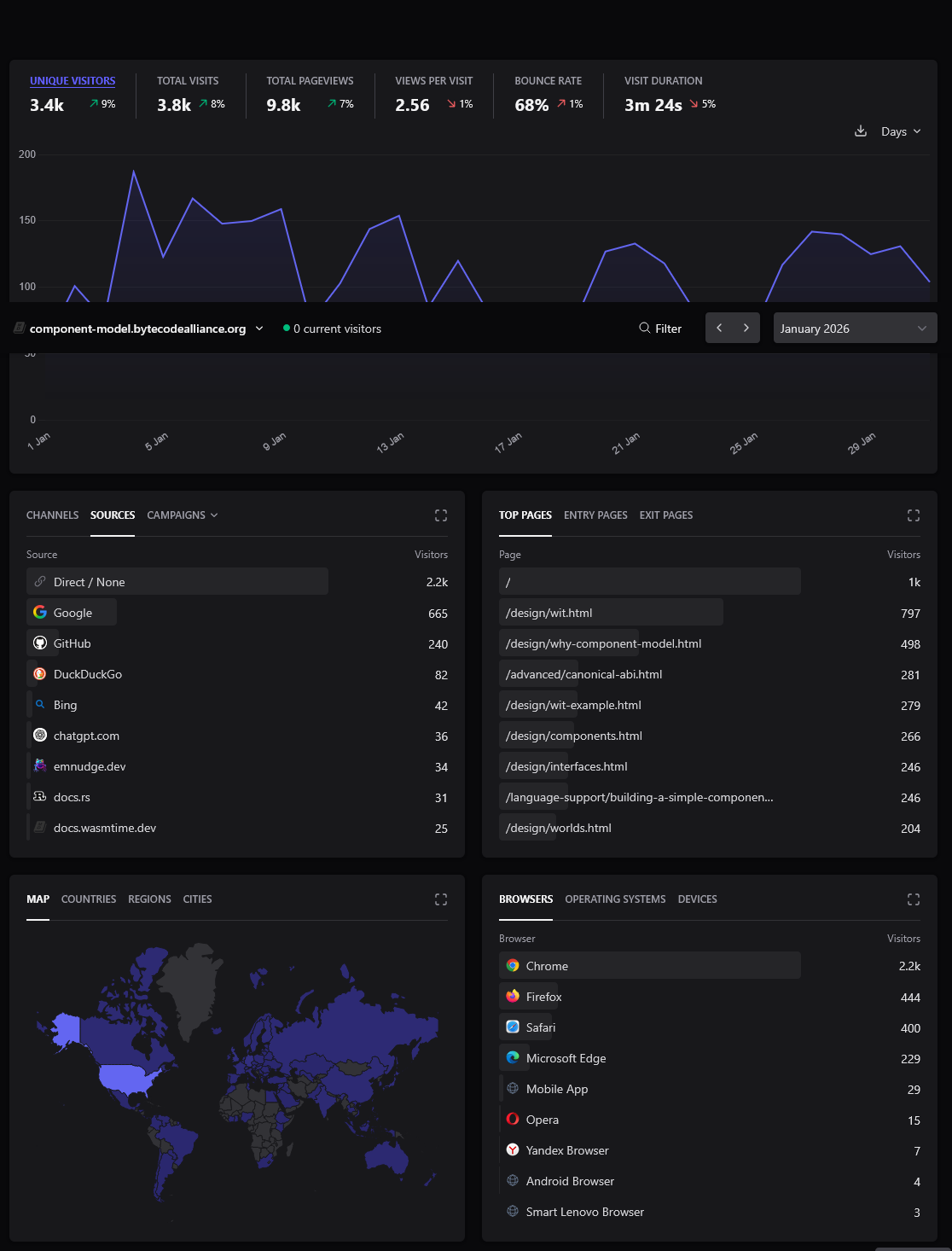Switch to the Operating Systems tab

click(615, 899)
